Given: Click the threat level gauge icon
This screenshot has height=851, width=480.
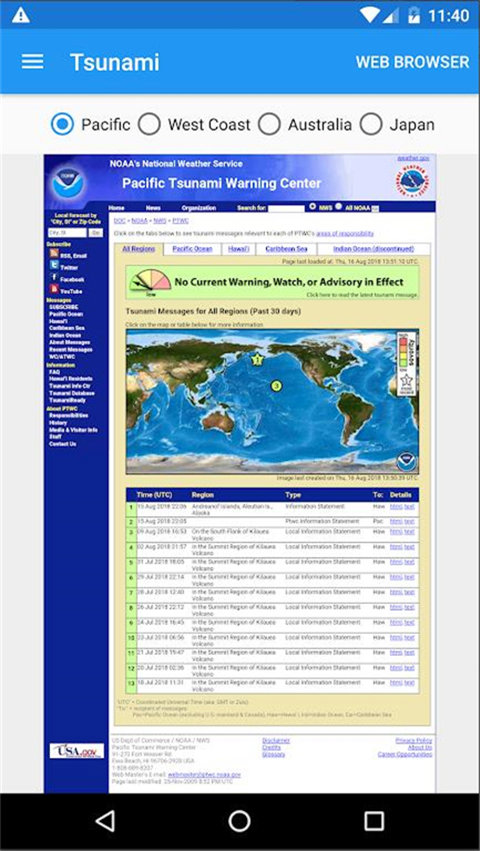Looking at the screenshot, I should [x=150, y=282].
